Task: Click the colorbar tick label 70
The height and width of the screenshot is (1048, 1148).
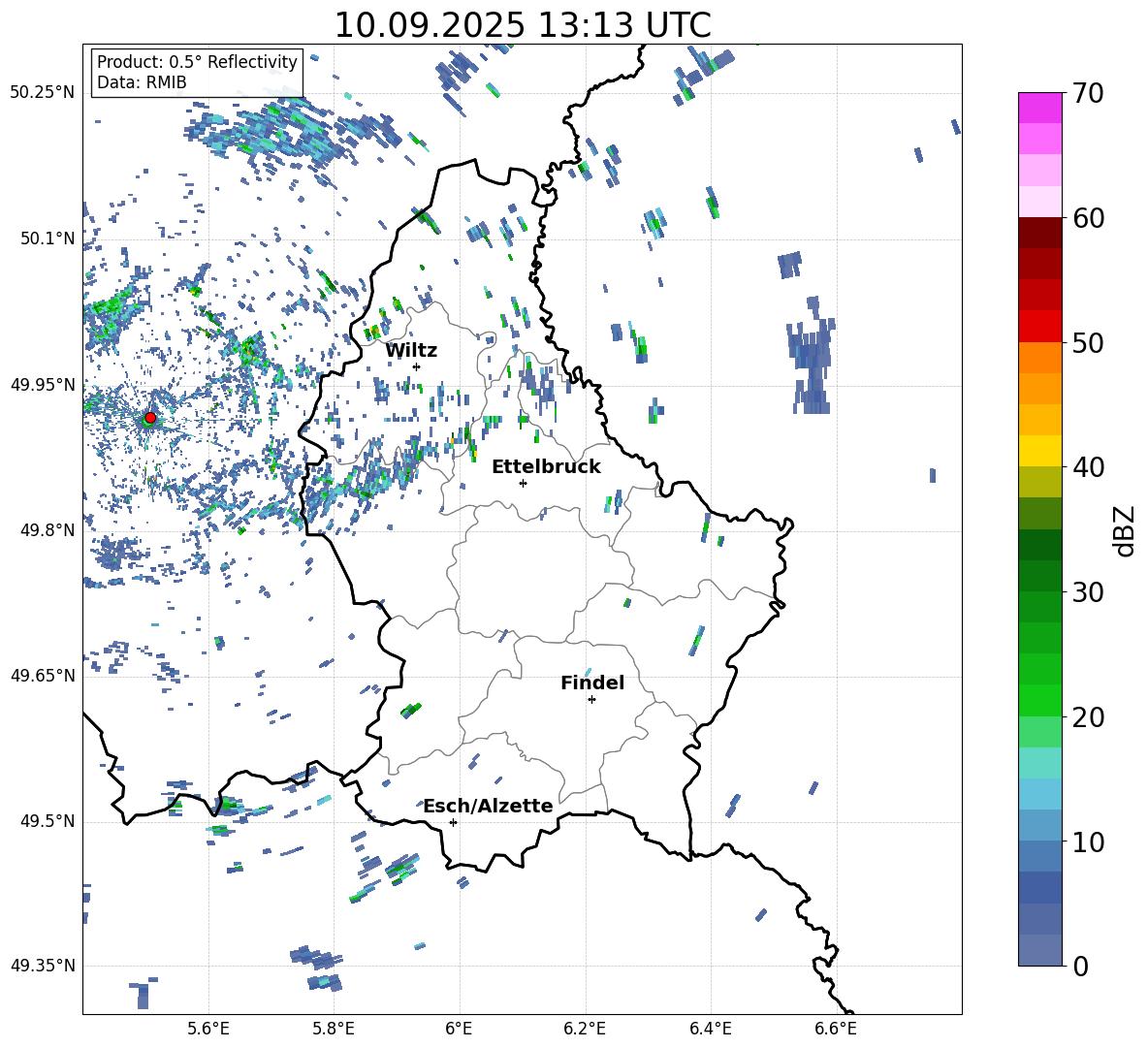Action: coord(1087,94)
